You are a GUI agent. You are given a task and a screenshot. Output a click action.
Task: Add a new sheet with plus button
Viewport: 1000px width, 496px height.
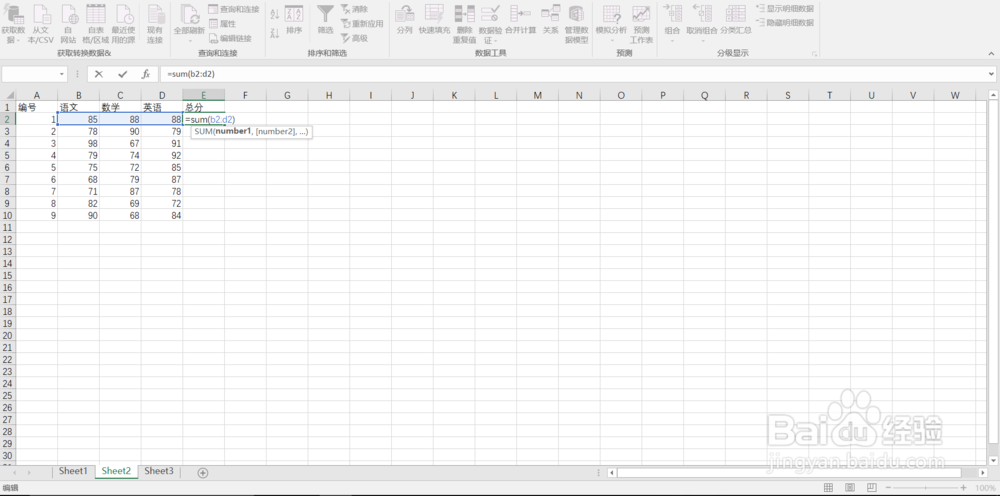[203, 472]
